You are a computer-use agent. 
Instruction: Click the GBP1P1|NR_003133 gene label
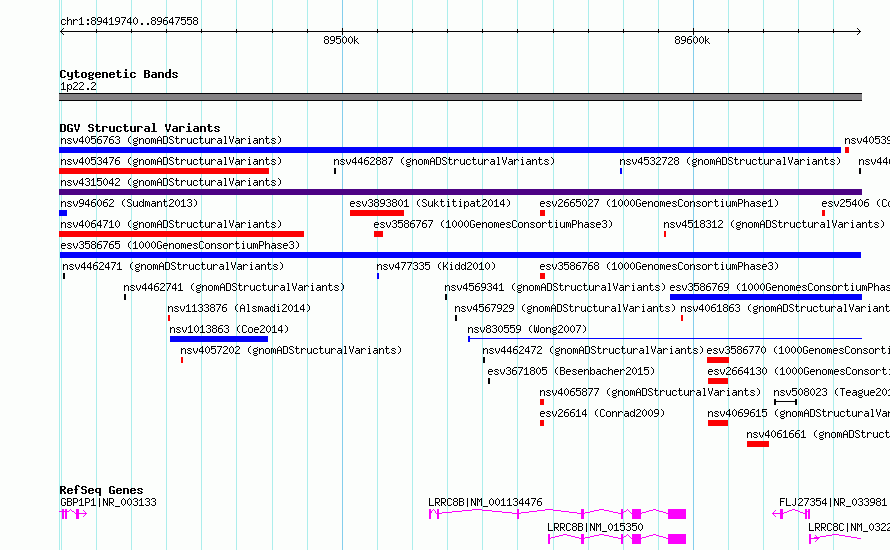108,502
